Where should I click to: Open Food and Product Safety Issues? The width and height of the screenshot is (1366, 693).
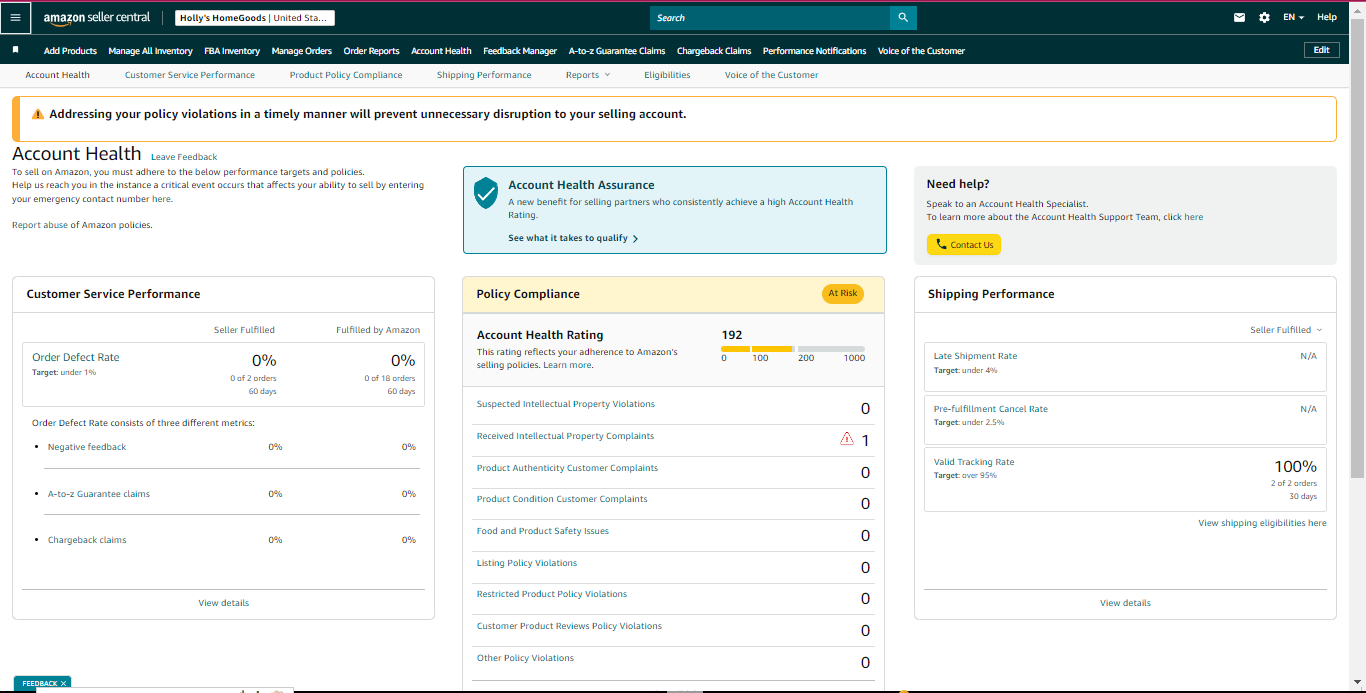tap(543, 531)
